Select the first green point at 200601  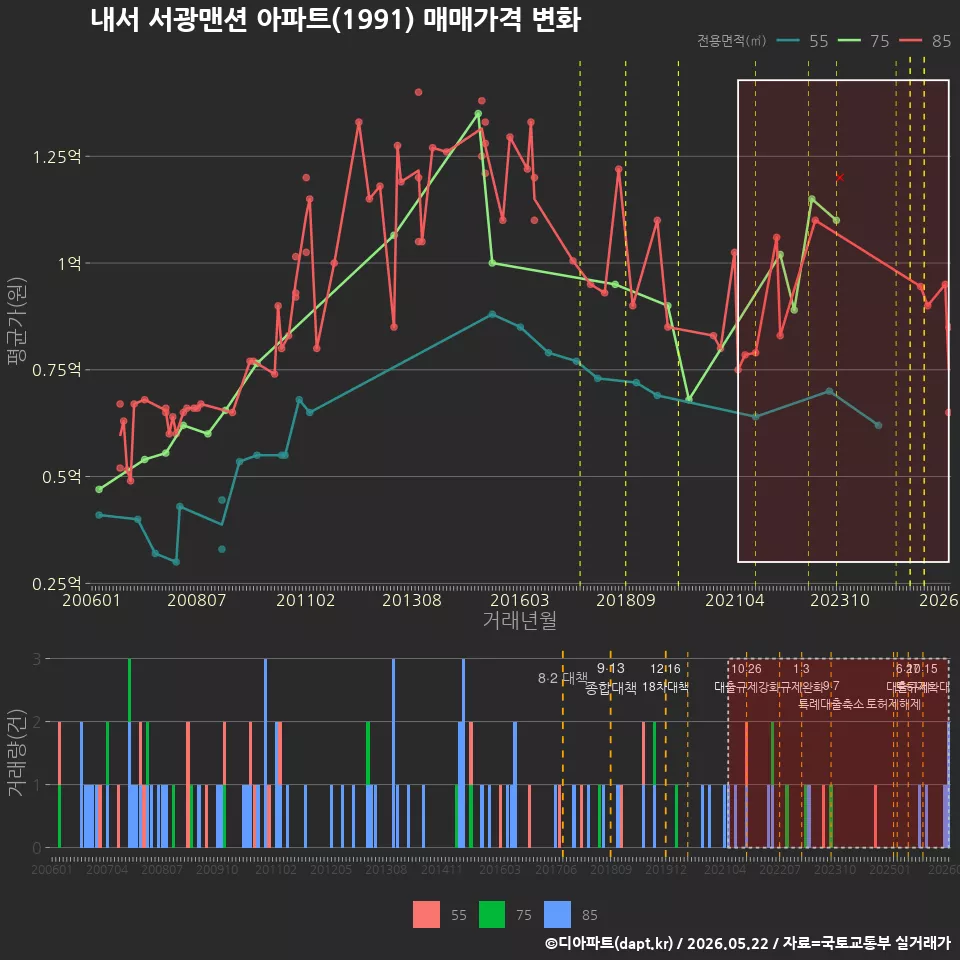coord(99,489)
